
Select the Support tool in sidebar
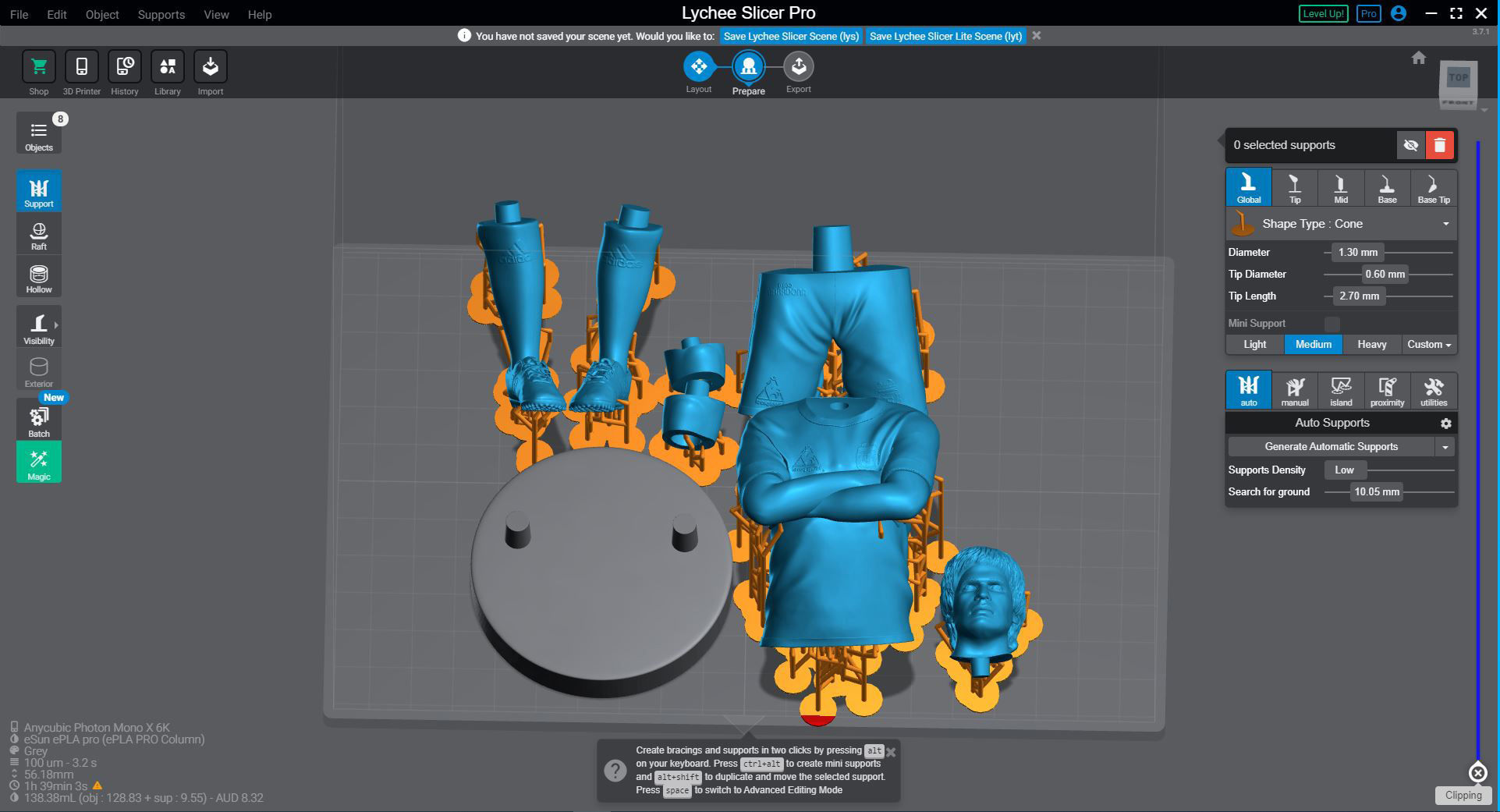coord(39,191)
